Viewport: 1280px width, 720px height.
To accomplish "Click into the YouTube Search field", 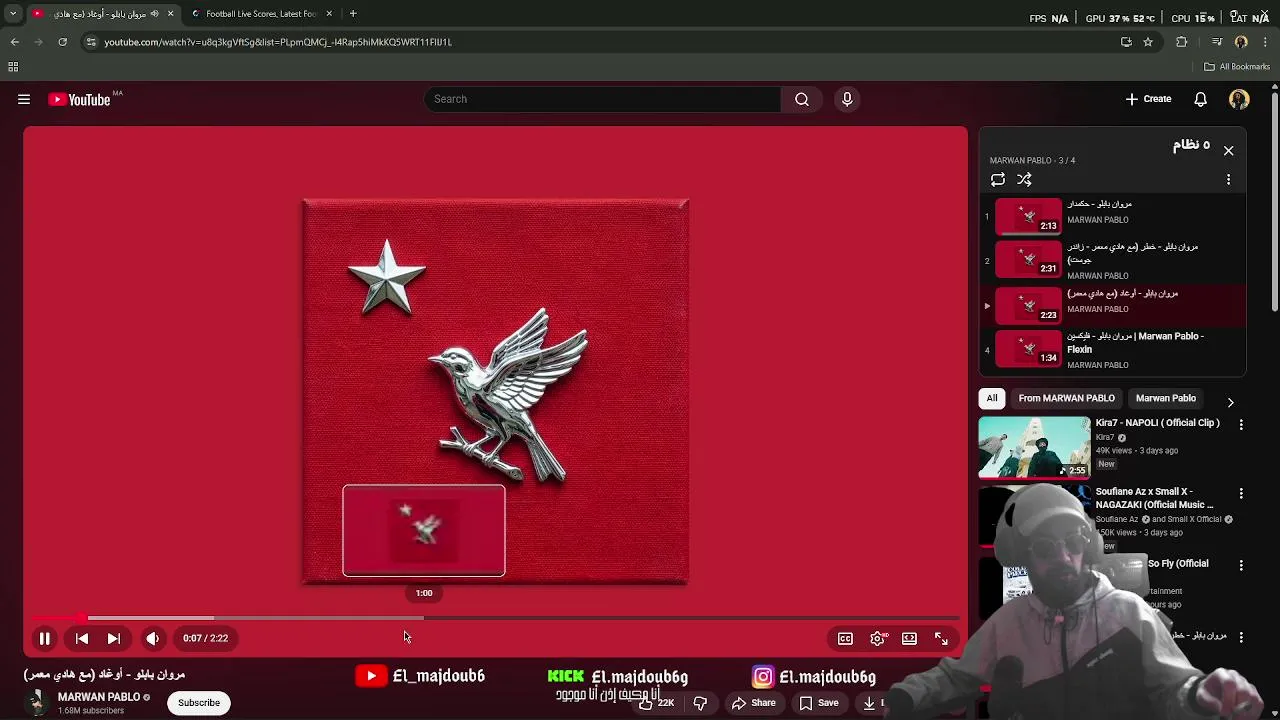I will 603,99.
